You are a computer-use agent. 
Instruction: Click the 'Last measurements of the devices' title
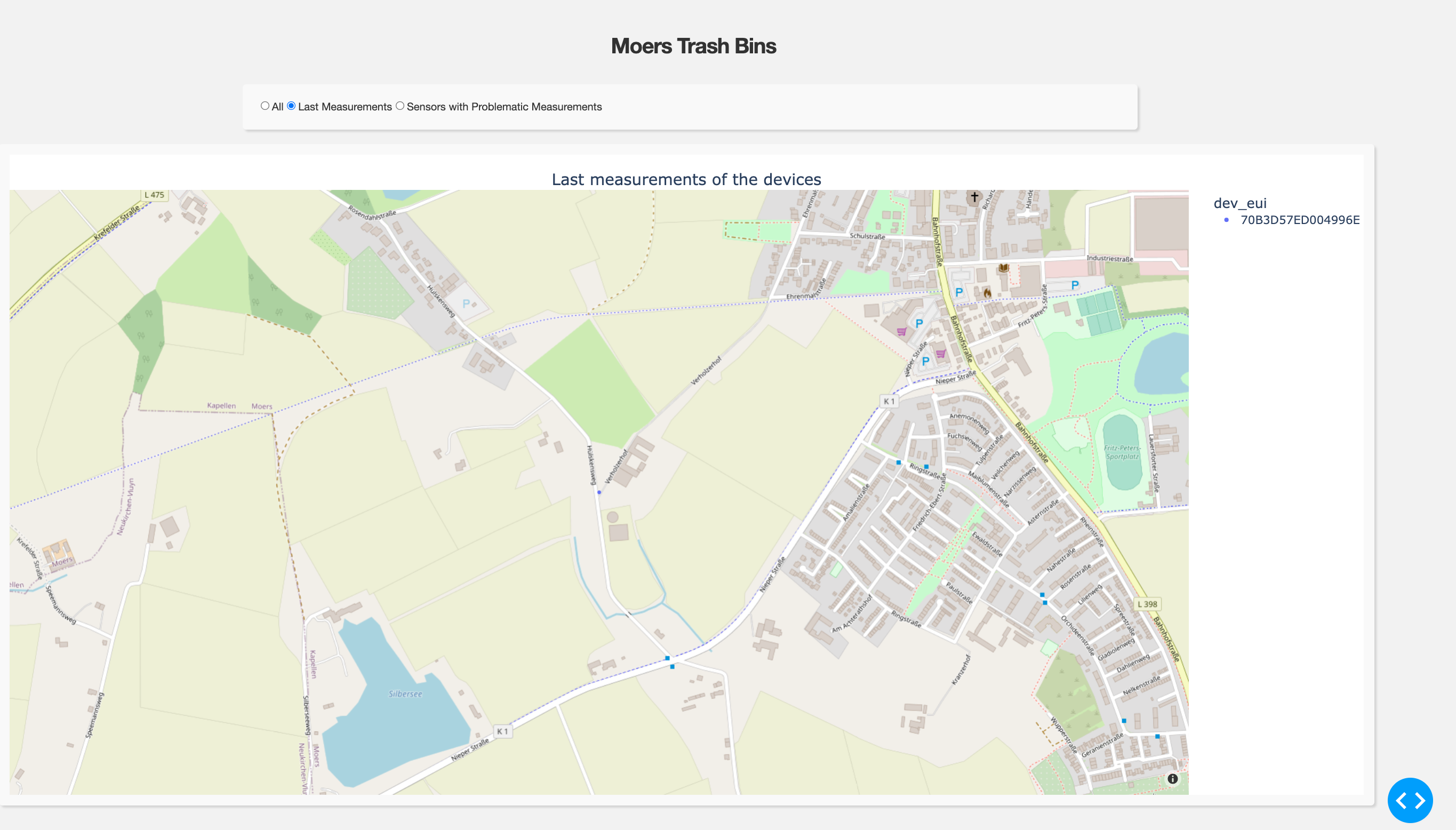tap(686, 180)
